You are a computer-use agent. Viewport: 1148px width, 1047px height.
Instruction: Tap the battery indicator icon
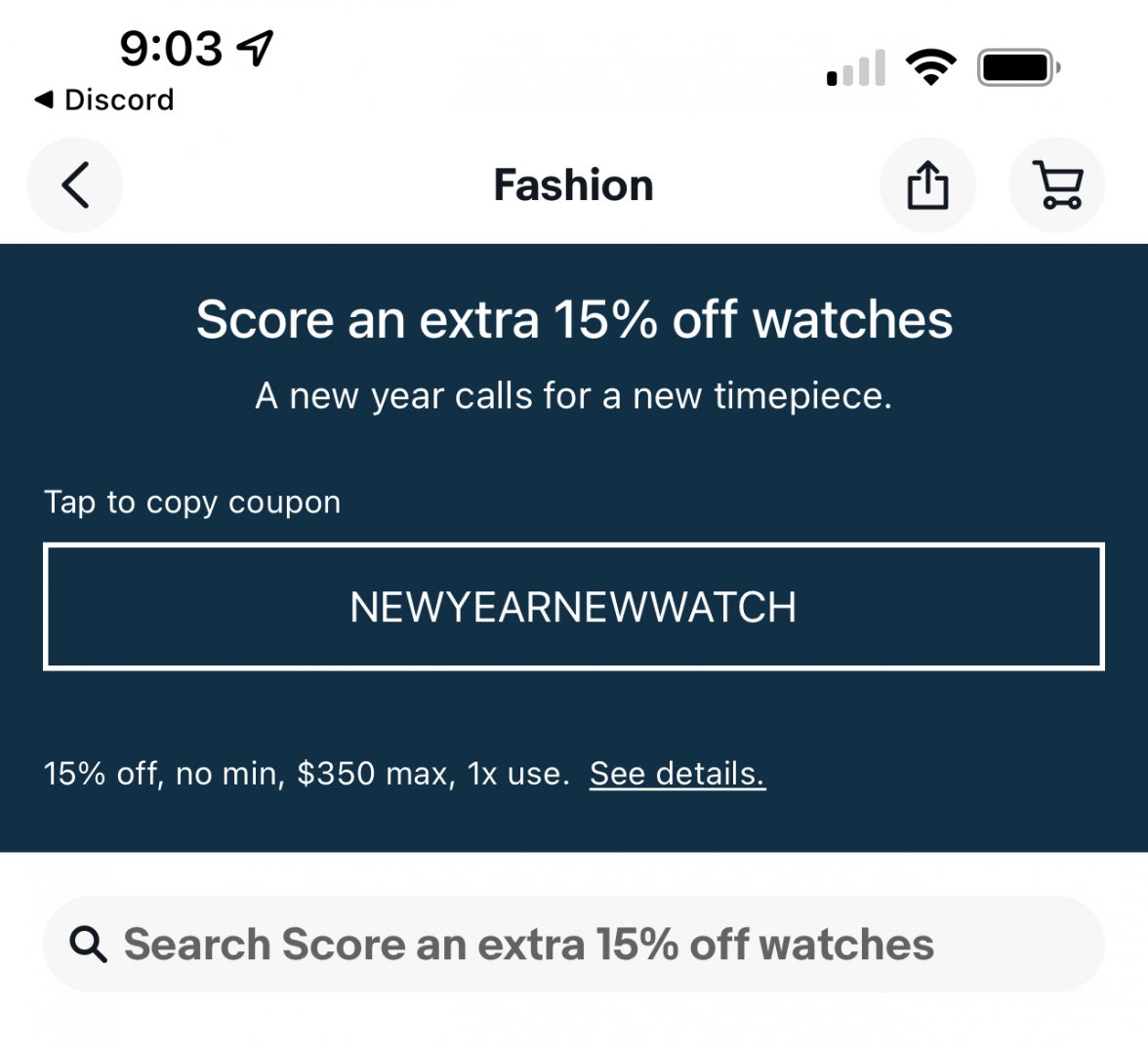pos(1018,67)
